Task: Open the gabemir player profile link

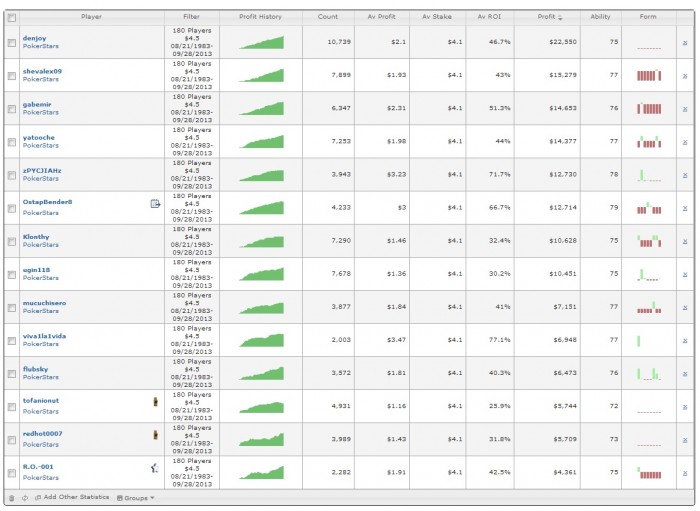Action: click(37, 104)
